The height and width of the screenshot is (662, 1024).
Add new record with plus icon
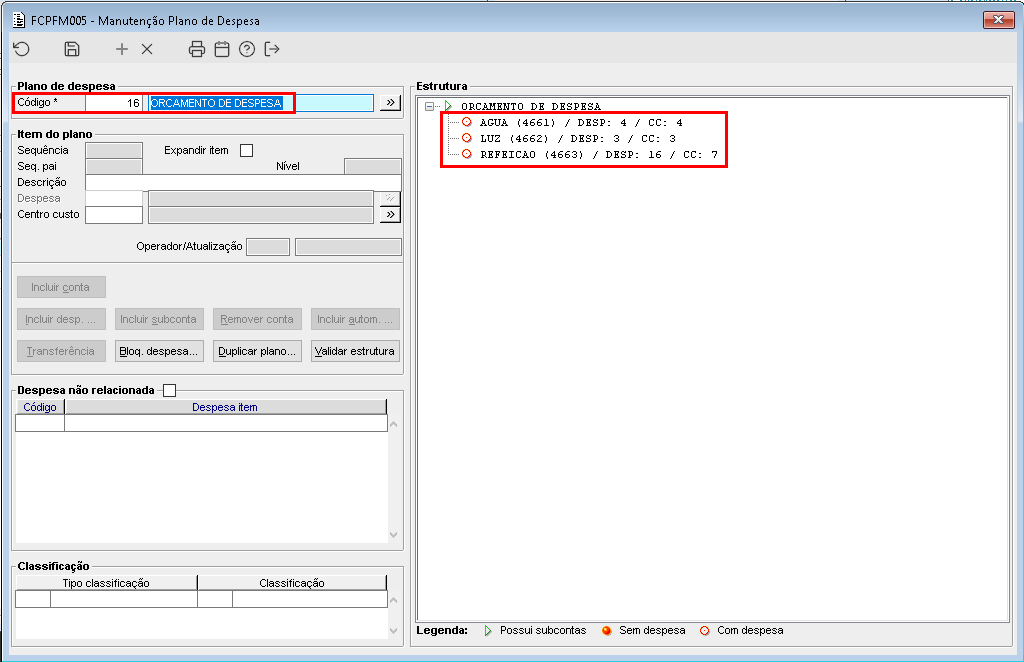pos(121,49)
